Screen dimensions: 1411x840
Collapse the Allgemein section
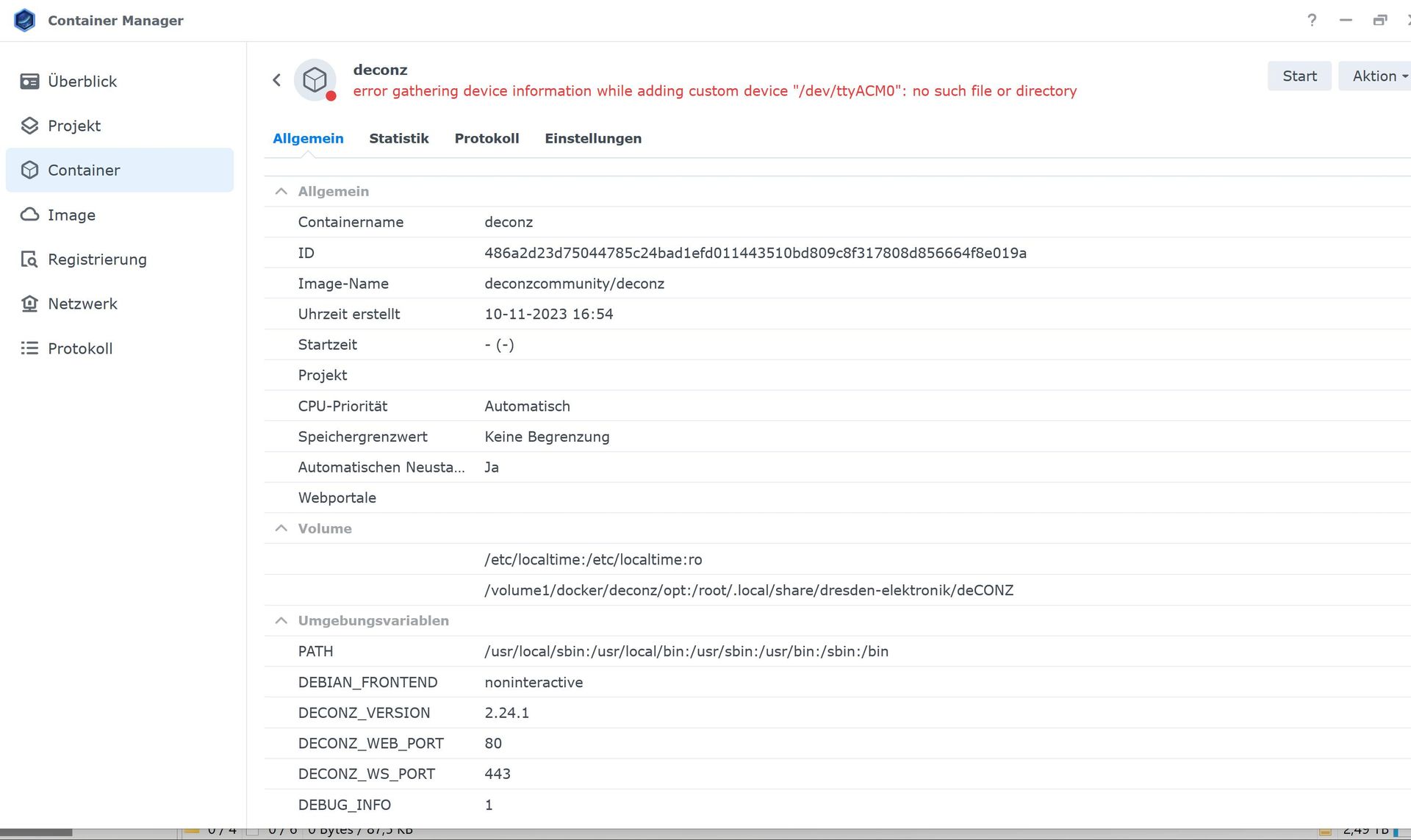coord(281,191)
